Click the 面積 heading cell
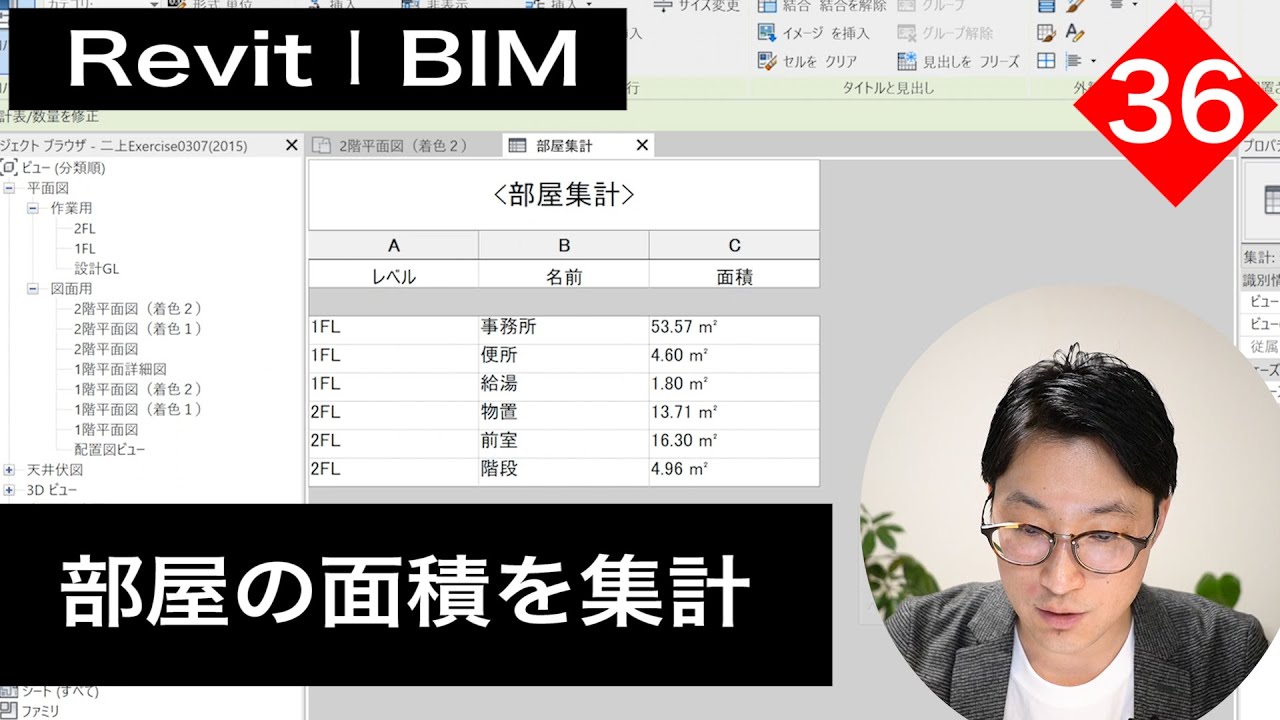This screenshot has width=1280, height=720. [735, 277]
